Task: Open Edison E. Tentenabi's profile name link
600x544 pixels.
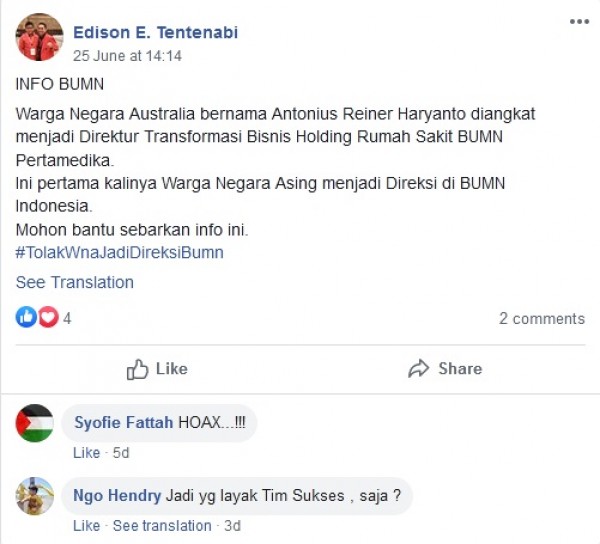Action: pyautogui.click(x=155, y=32)
